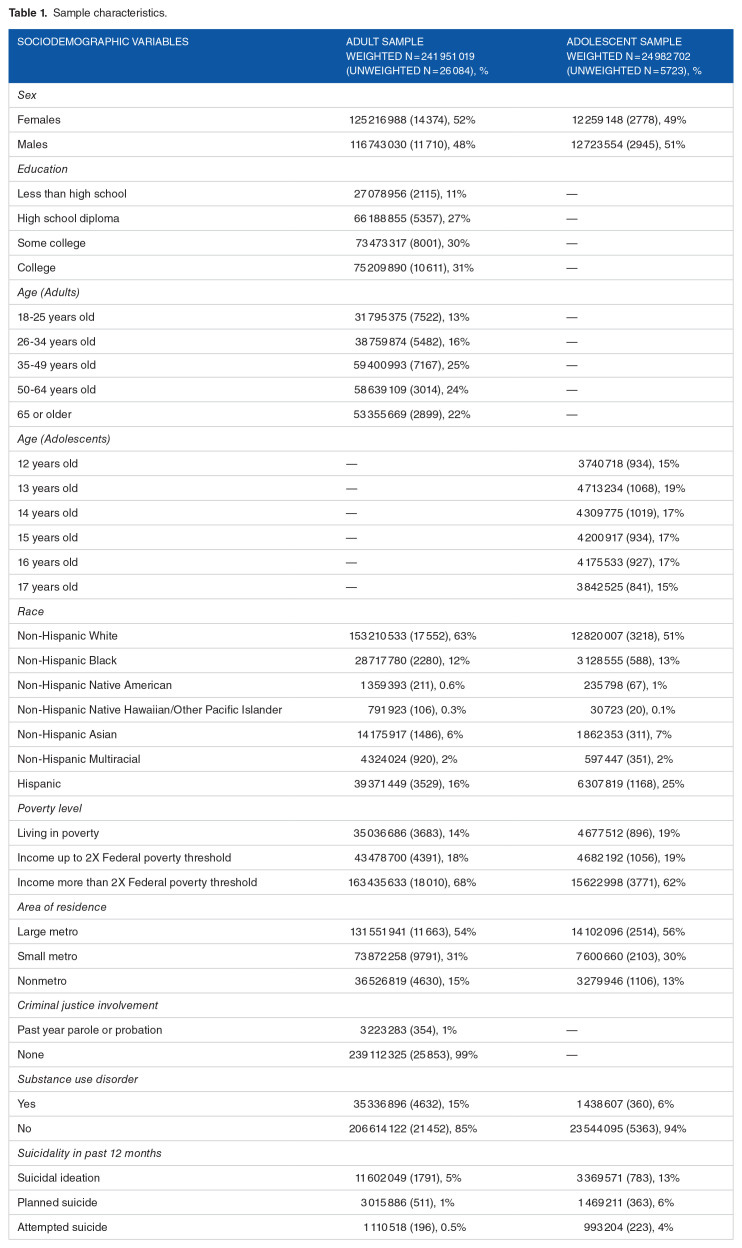The image size is (742, 1248).
Task: Click the 'Hispanic' row label
Action: [41, 783]
